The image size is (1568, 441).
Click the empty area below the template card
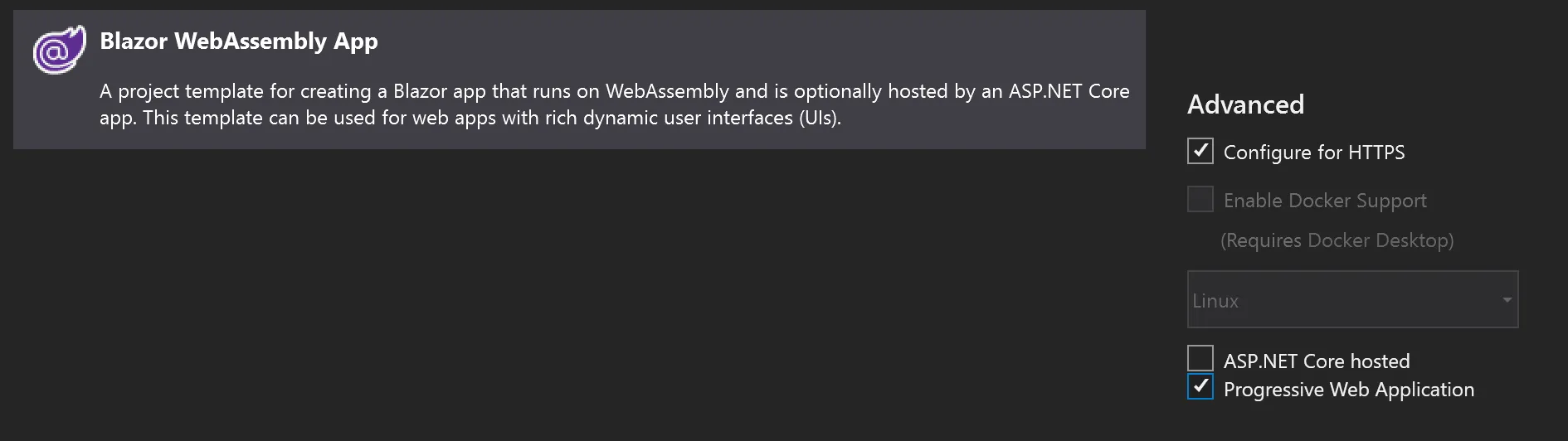pyautogui.click(x=581, y=290)
